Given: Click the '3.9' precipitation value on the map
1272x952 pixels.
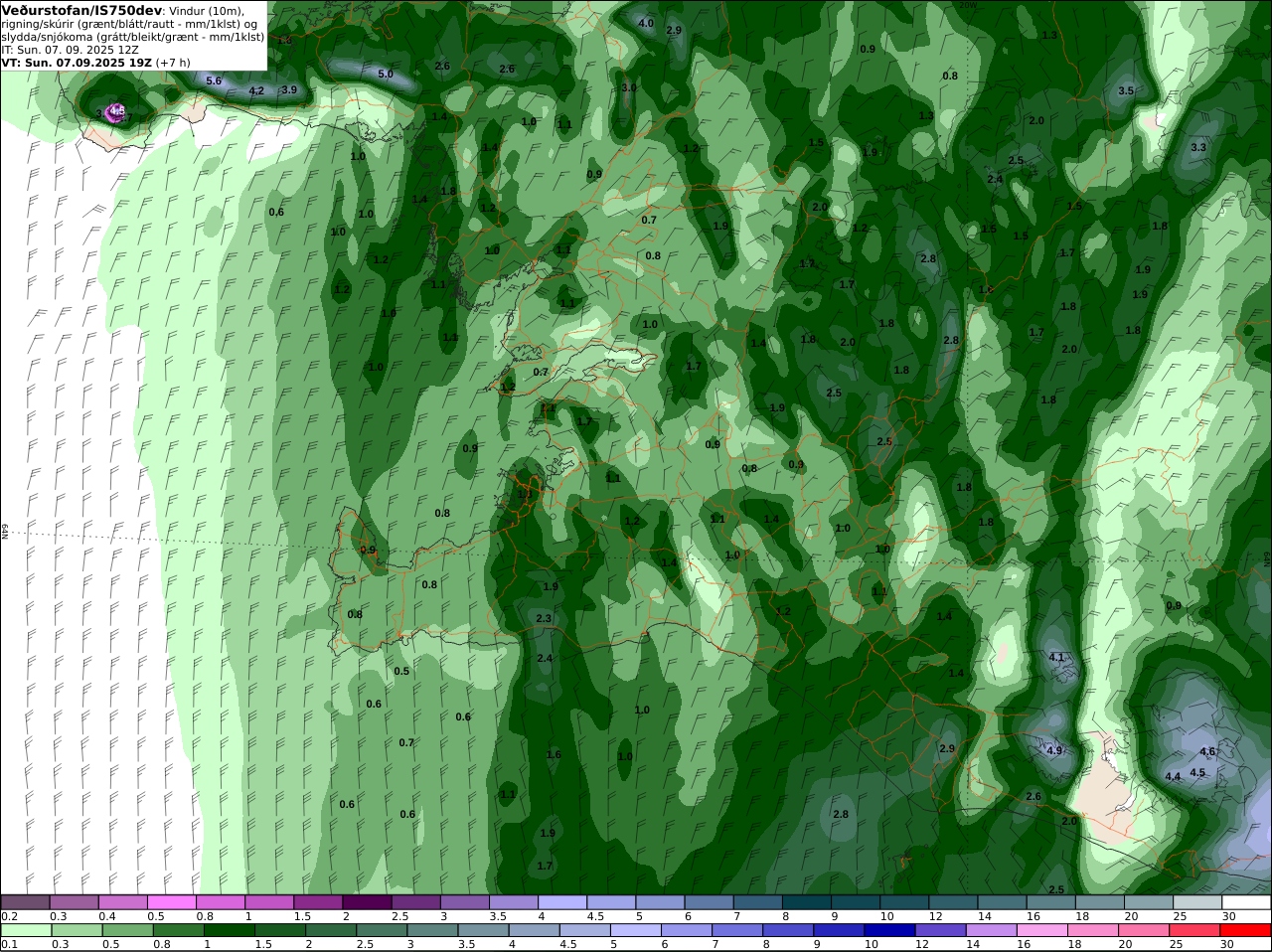Looking at the screenshot, I should tap(289, 89).
